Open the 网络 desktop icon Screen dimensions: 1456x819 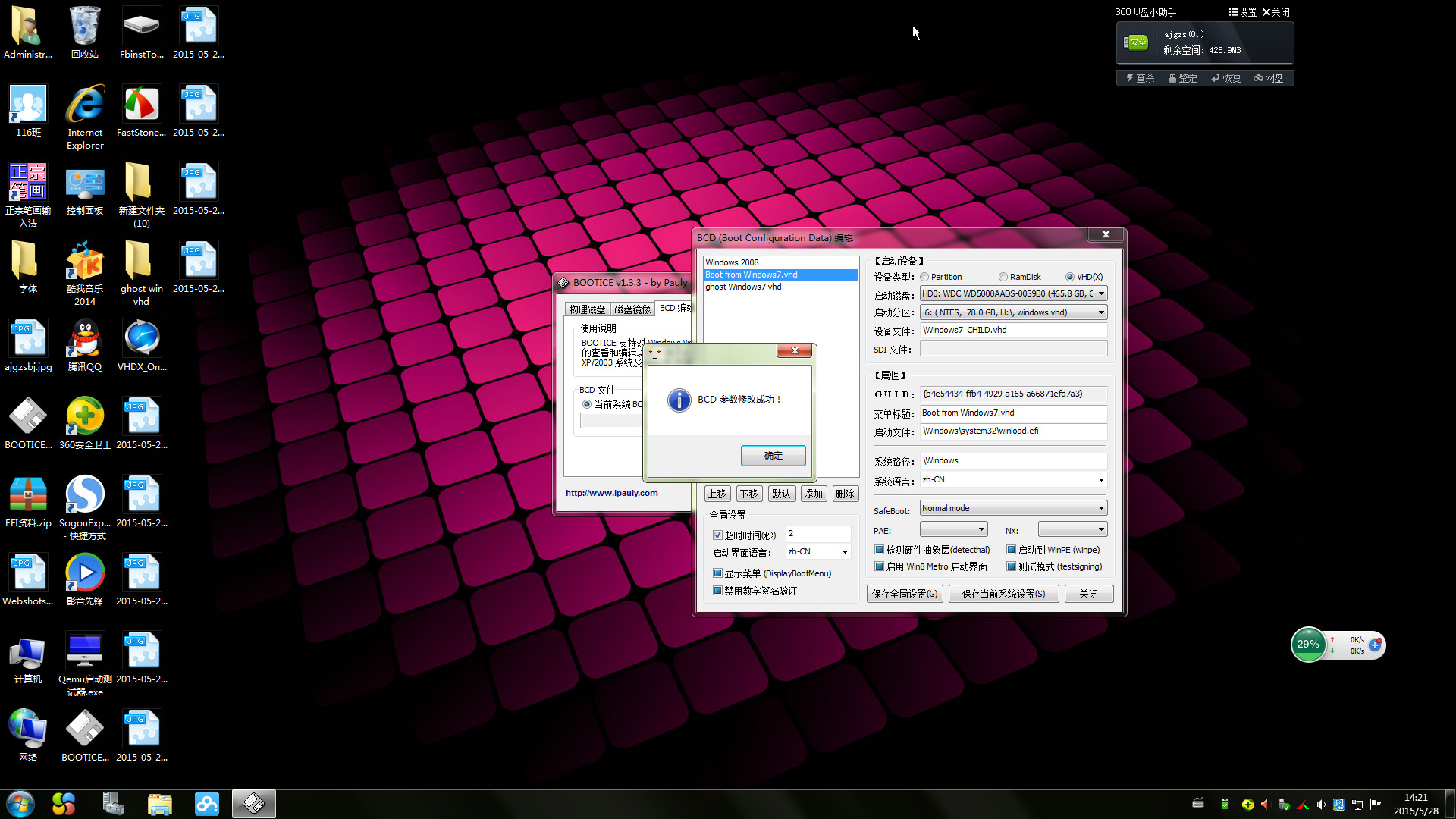[x=28, y=736]
